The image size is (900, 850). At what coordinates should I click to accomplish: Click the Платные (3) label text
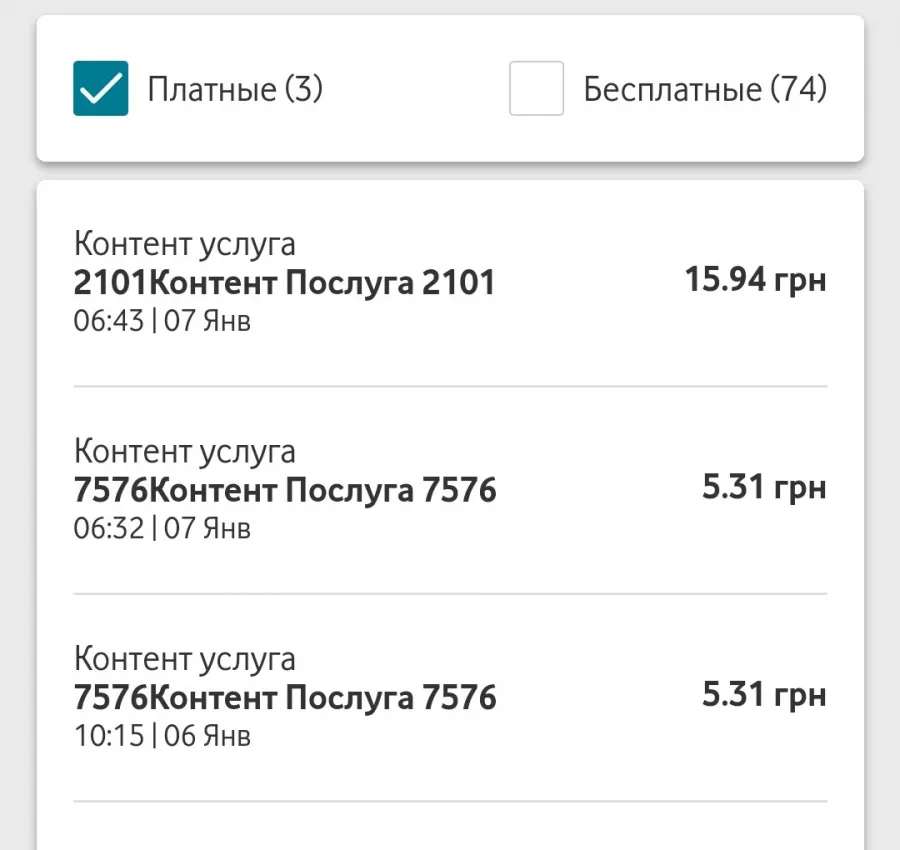pyautogui.click(x=235, y=89)
